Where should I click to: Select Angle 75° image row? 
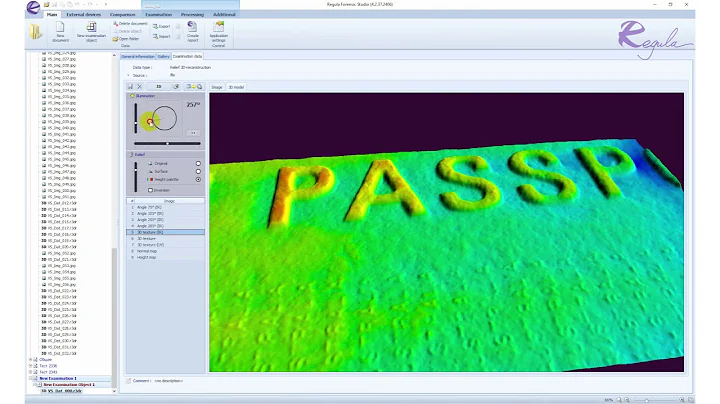[165, 208]
